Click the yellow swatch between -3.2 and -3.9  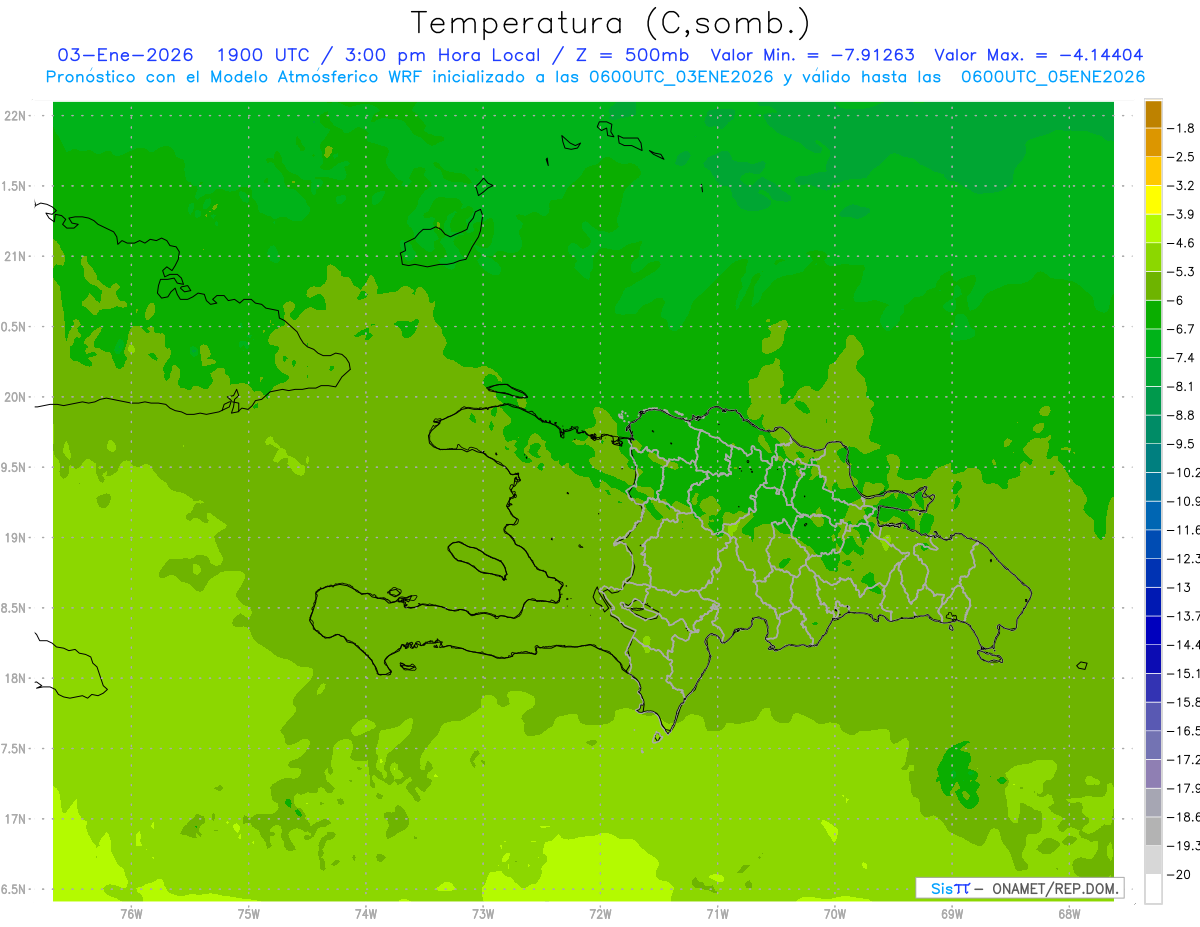pos(1153,201)
